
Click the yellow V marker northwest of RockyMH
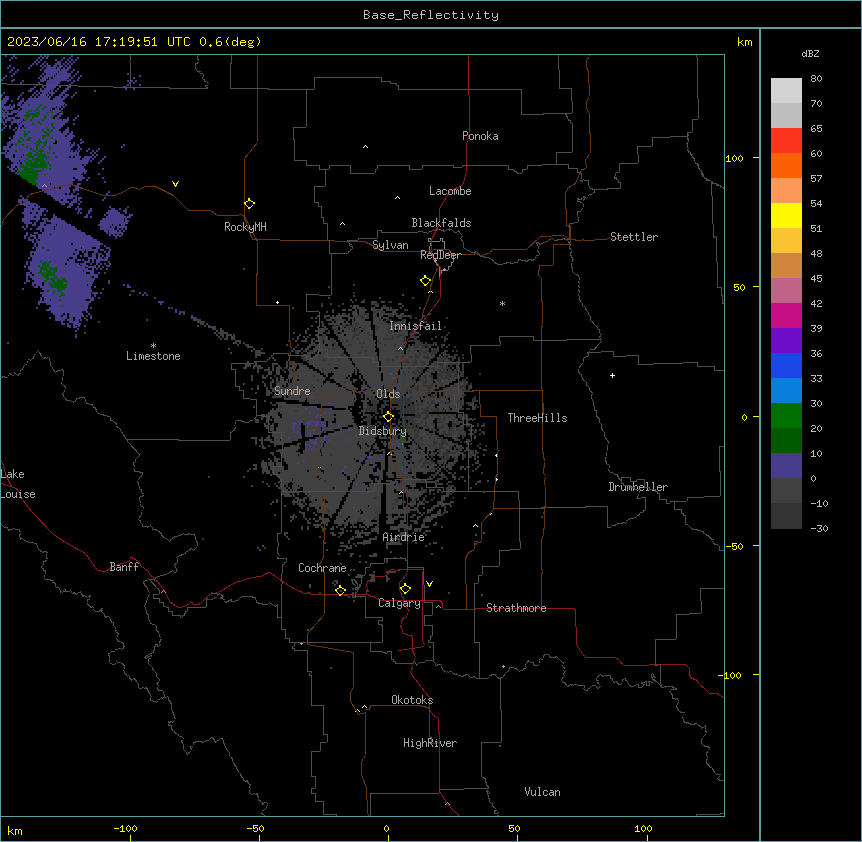point(175,184)
